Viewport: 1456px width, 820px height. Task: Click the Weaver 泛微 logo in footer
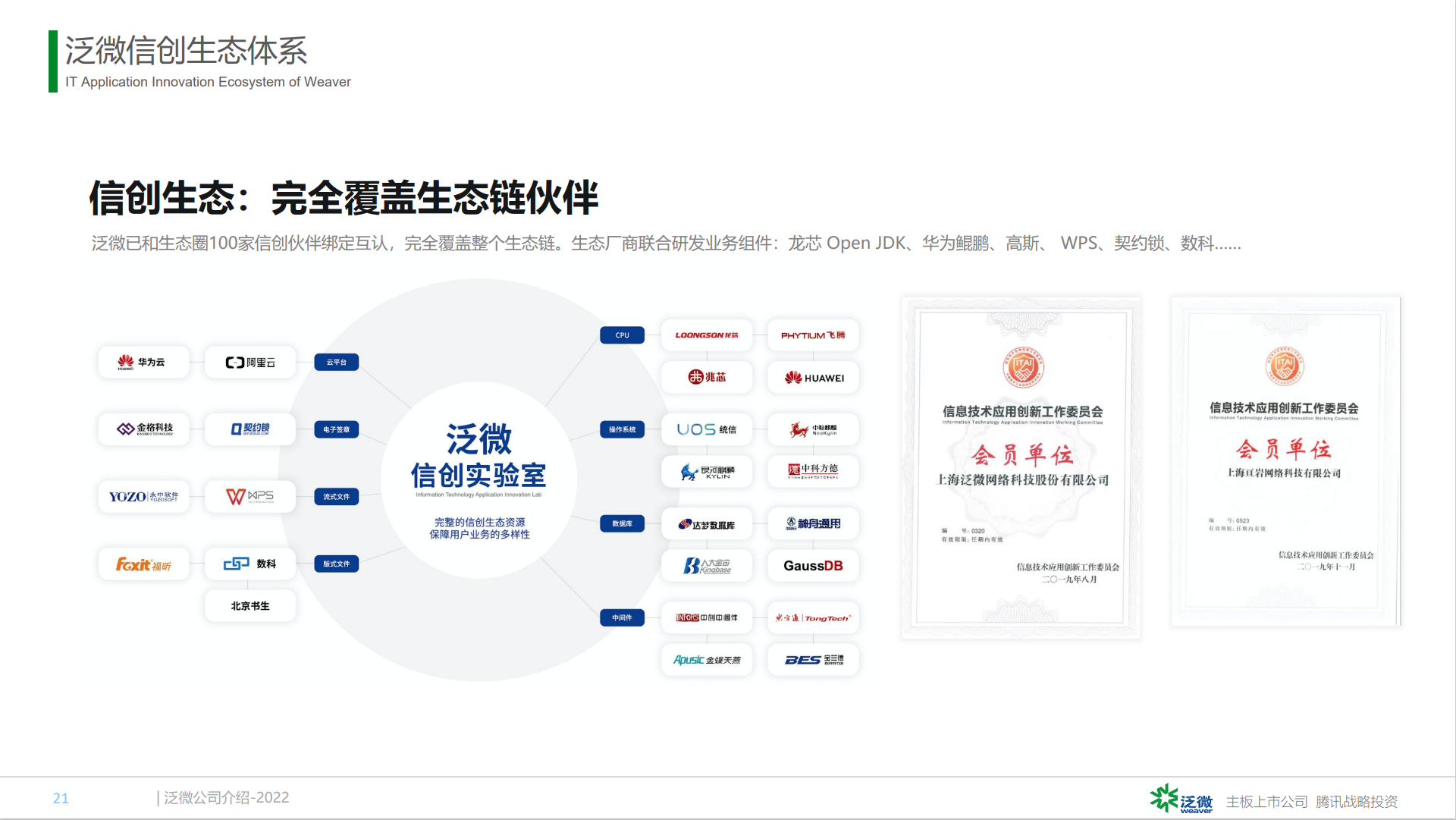pos(1181,800)
